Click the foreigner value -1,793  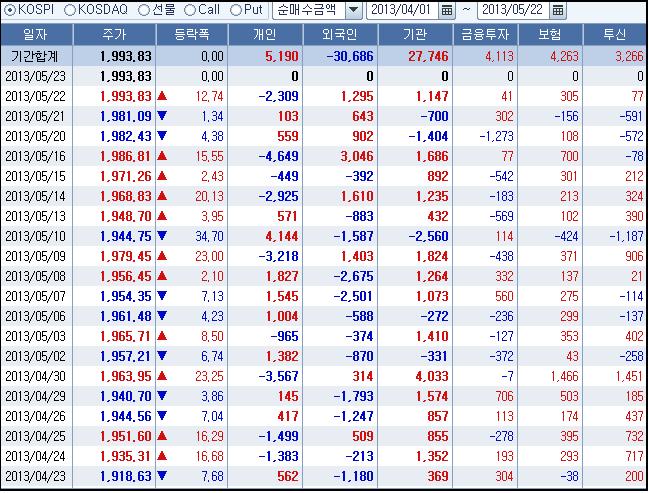coord(353,396)
